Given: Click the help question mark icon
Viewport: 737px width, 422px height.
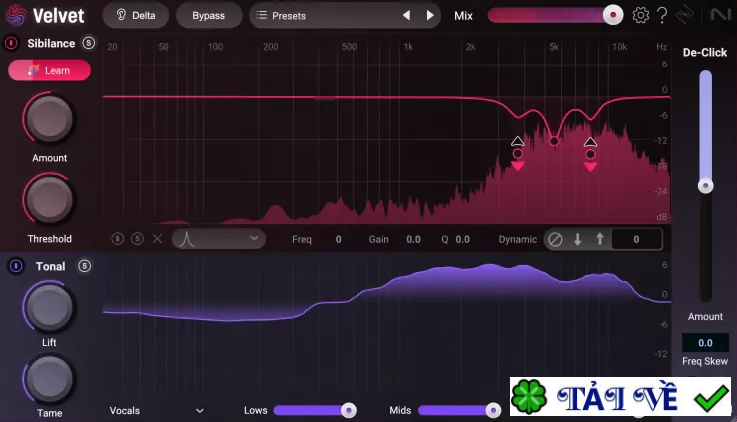Looking at the screenshot, I should click(x=662, y=16).
